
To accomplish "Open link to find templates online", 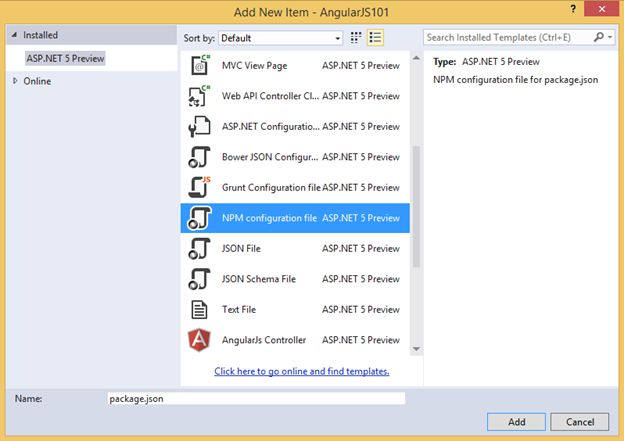I will (302, 371).
